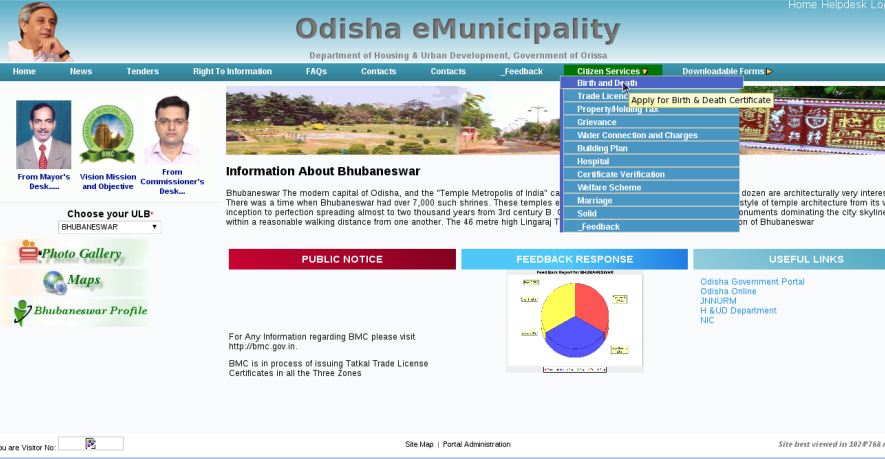Open Water Connection and Charges entry
885x459 pixels.
click(x=651, y=135)
